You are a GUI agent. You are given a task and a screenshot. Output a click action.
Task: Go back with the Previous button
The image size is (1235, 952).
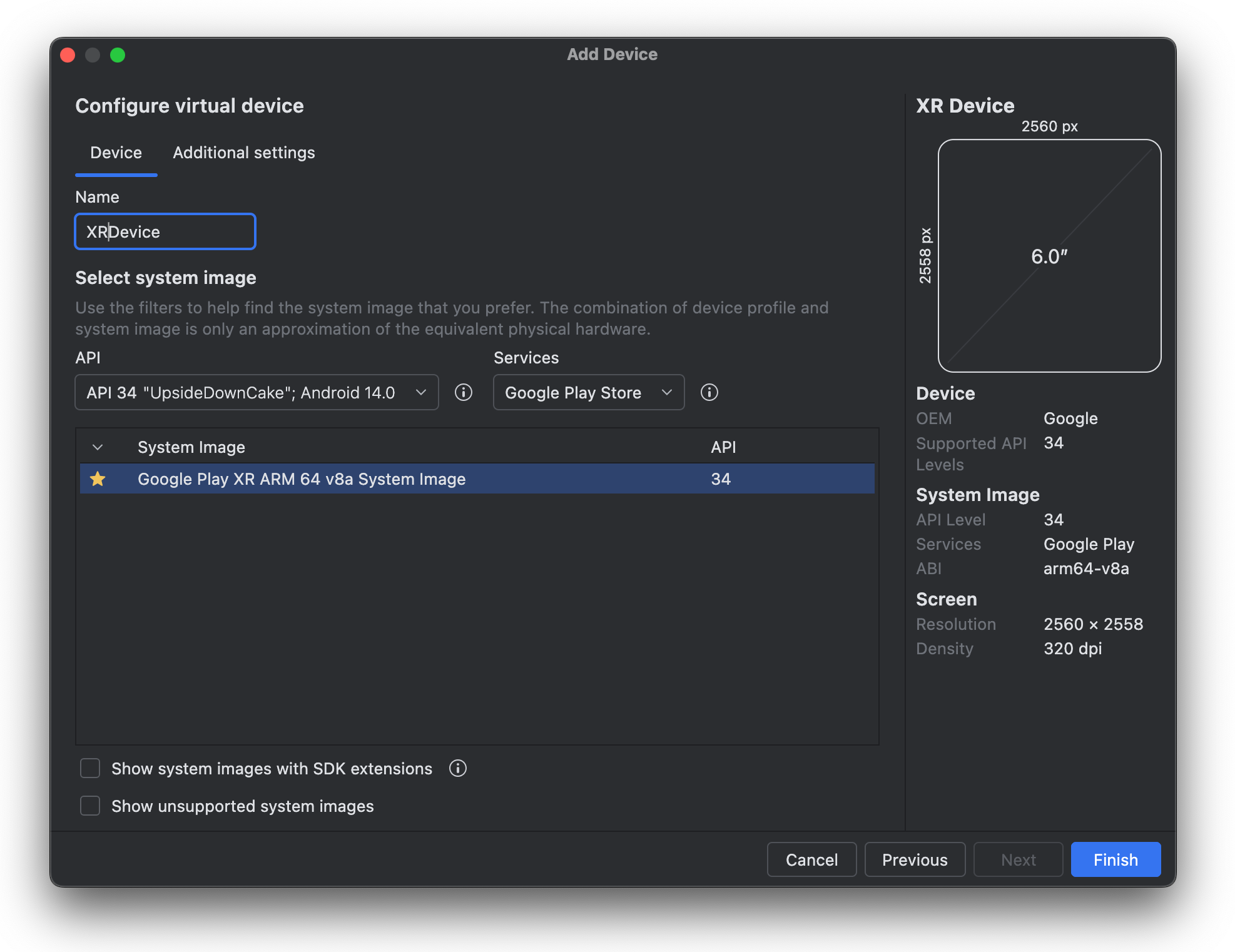tap(915, 859)
